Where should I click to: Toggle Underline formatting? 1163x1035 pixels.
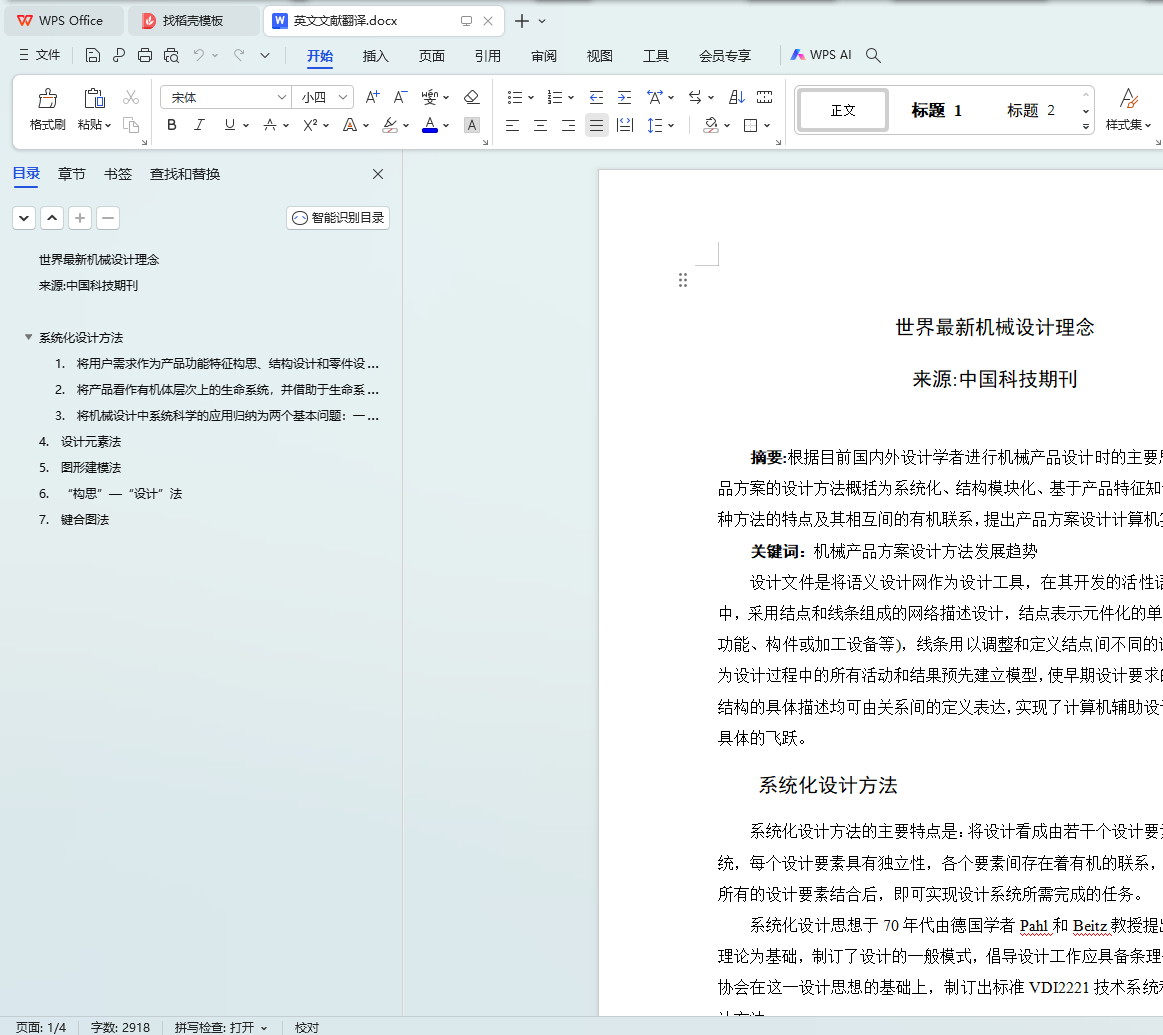pyautogui.click(x=230, y=125)
